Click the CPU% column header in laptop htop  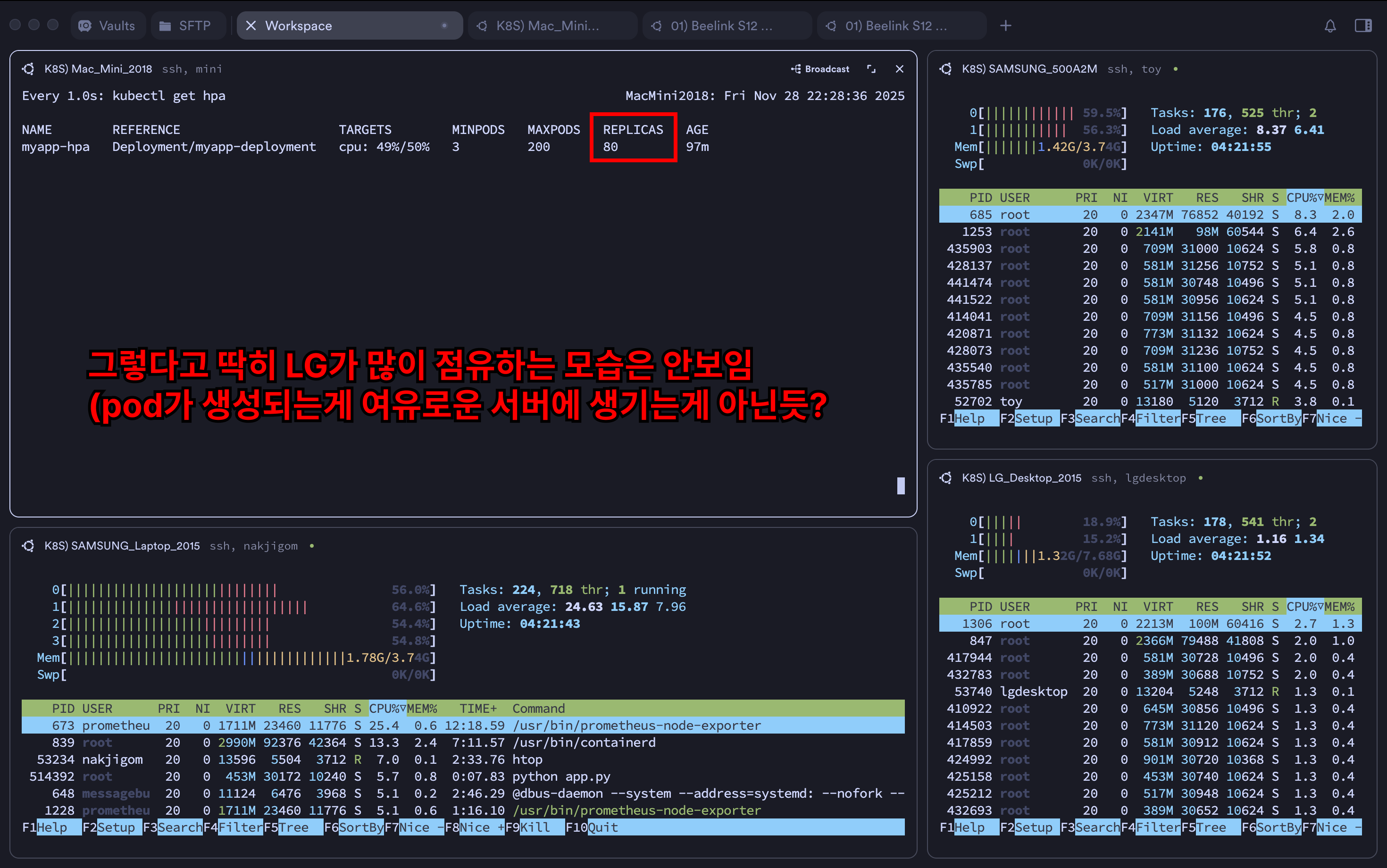point(386,709)
